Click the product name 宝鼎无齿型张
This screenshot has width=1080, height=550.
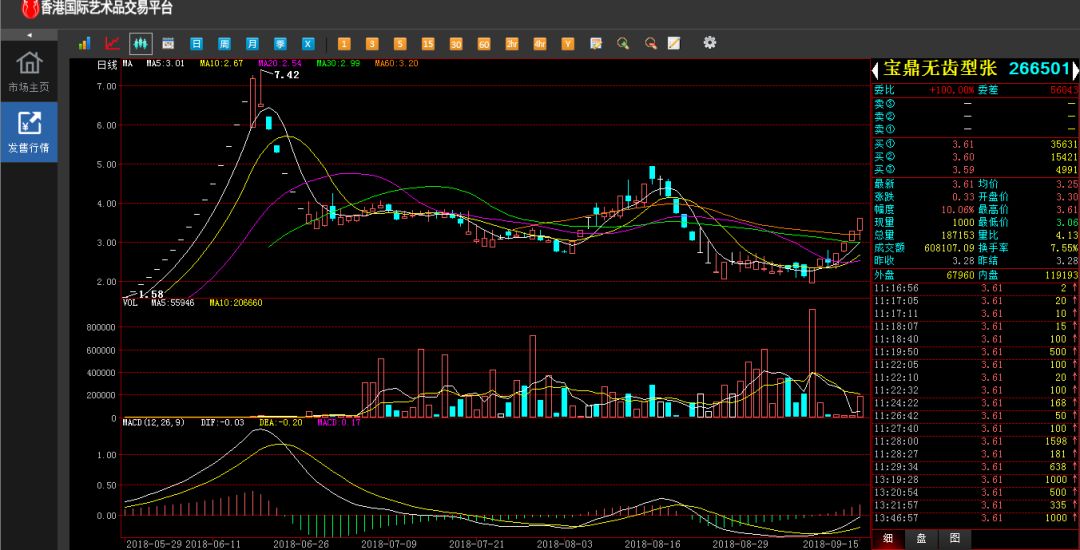[939, 69]
